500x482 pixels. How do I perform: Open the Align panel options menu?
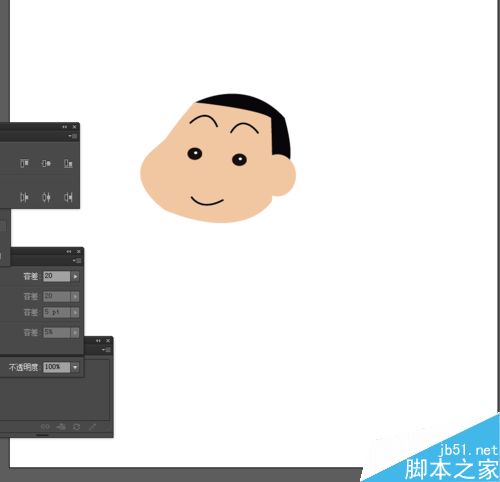73,136
